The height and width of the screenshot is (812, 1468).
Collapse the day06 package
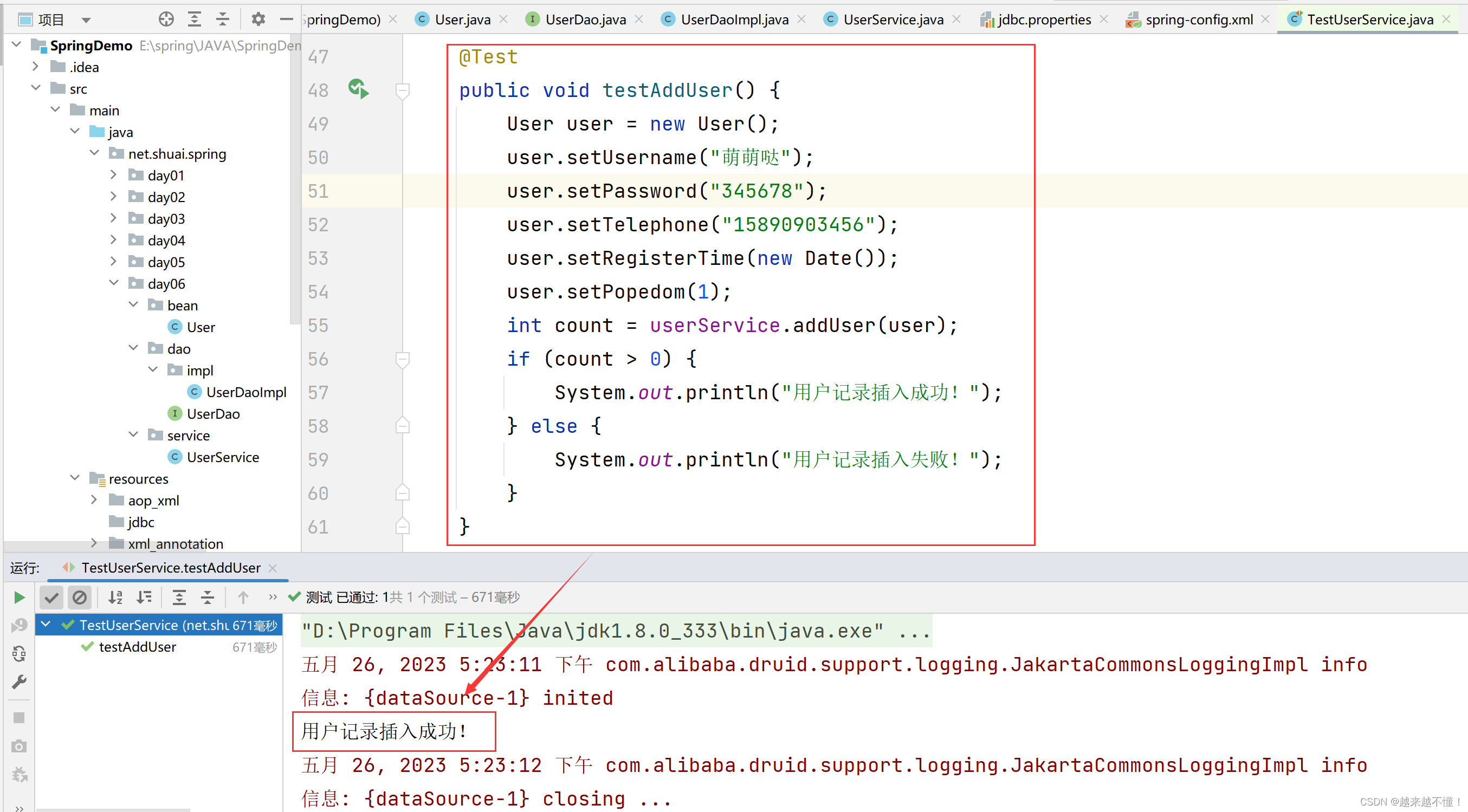click(x=113, y=283)
